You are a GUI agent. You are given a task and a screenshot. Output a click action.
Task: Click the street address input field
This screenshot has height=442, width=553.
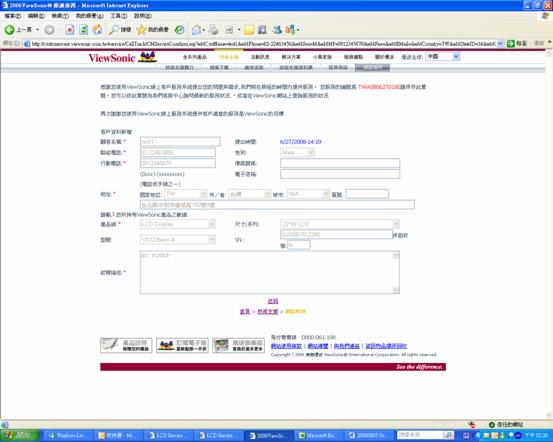tap(277, 205)
